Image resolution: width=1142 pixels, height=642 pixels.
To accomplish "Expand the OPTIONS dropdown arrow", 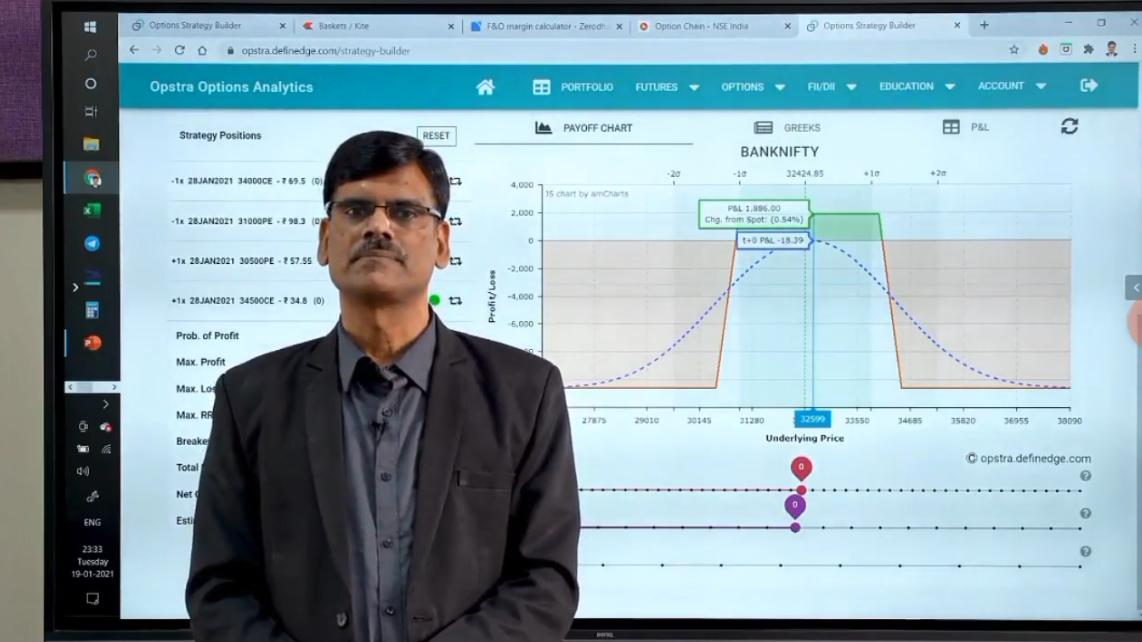I will point(780,87).
